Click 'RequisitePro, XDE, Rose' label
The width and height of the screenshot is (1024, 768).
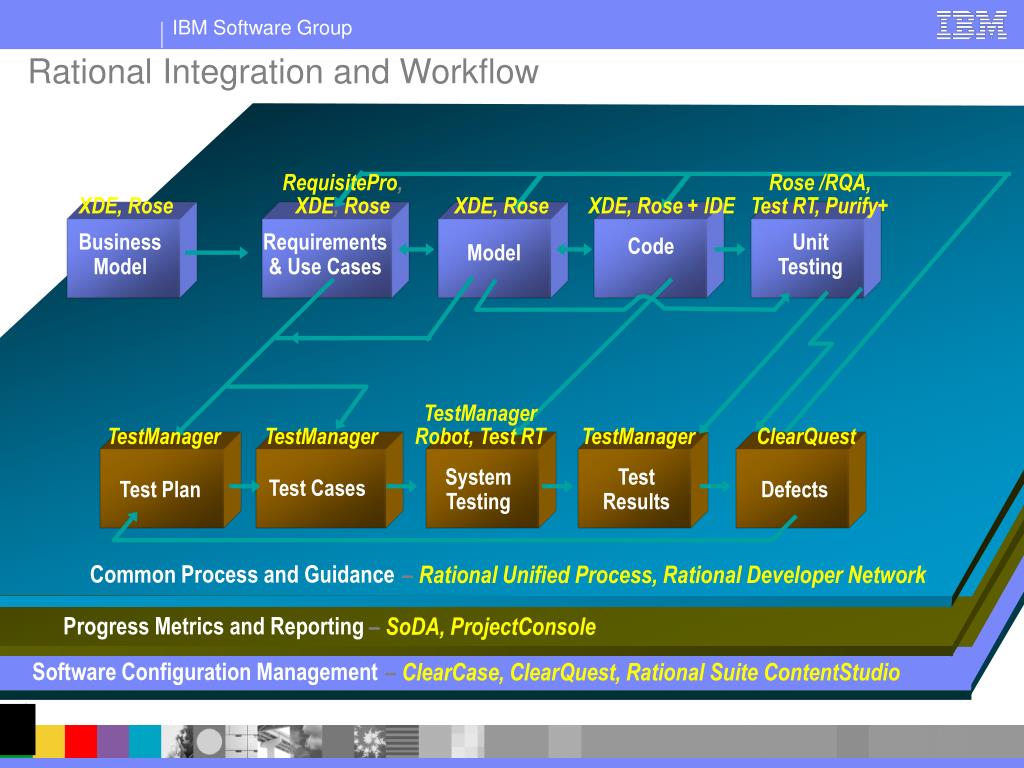point(342,195)
